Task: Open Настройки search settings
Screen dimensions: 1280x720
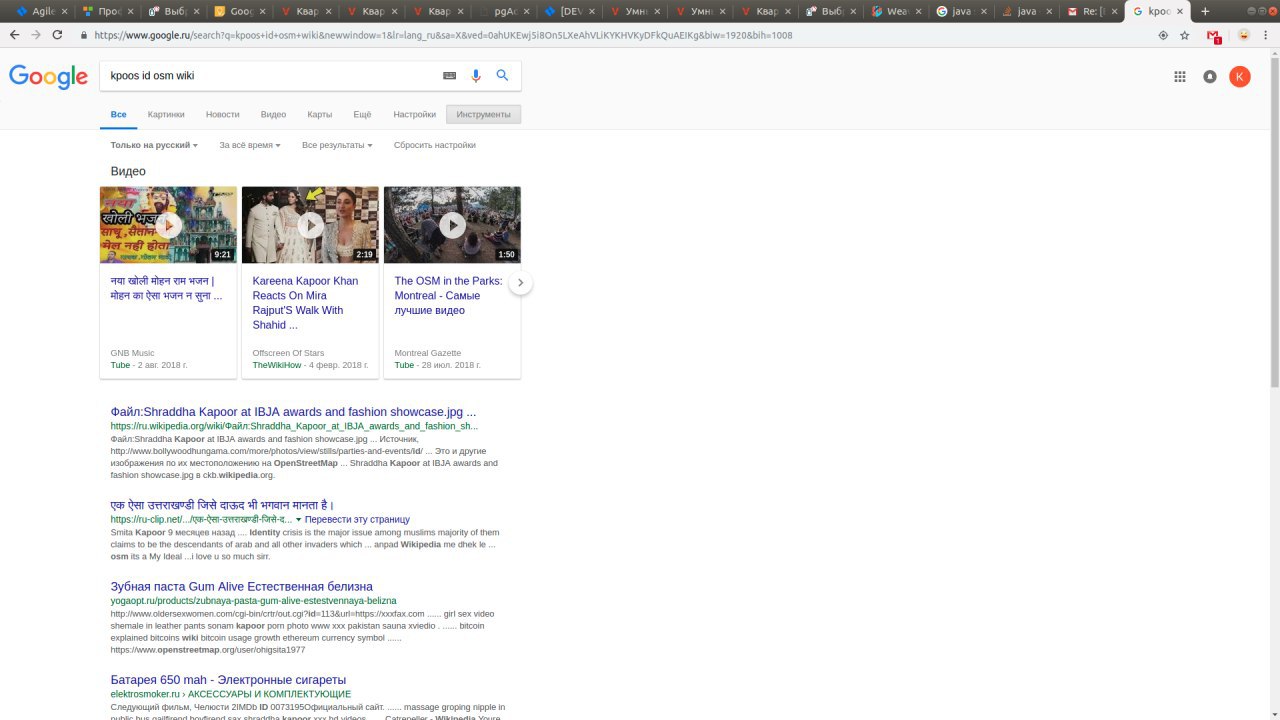Action: coord(414,114)
